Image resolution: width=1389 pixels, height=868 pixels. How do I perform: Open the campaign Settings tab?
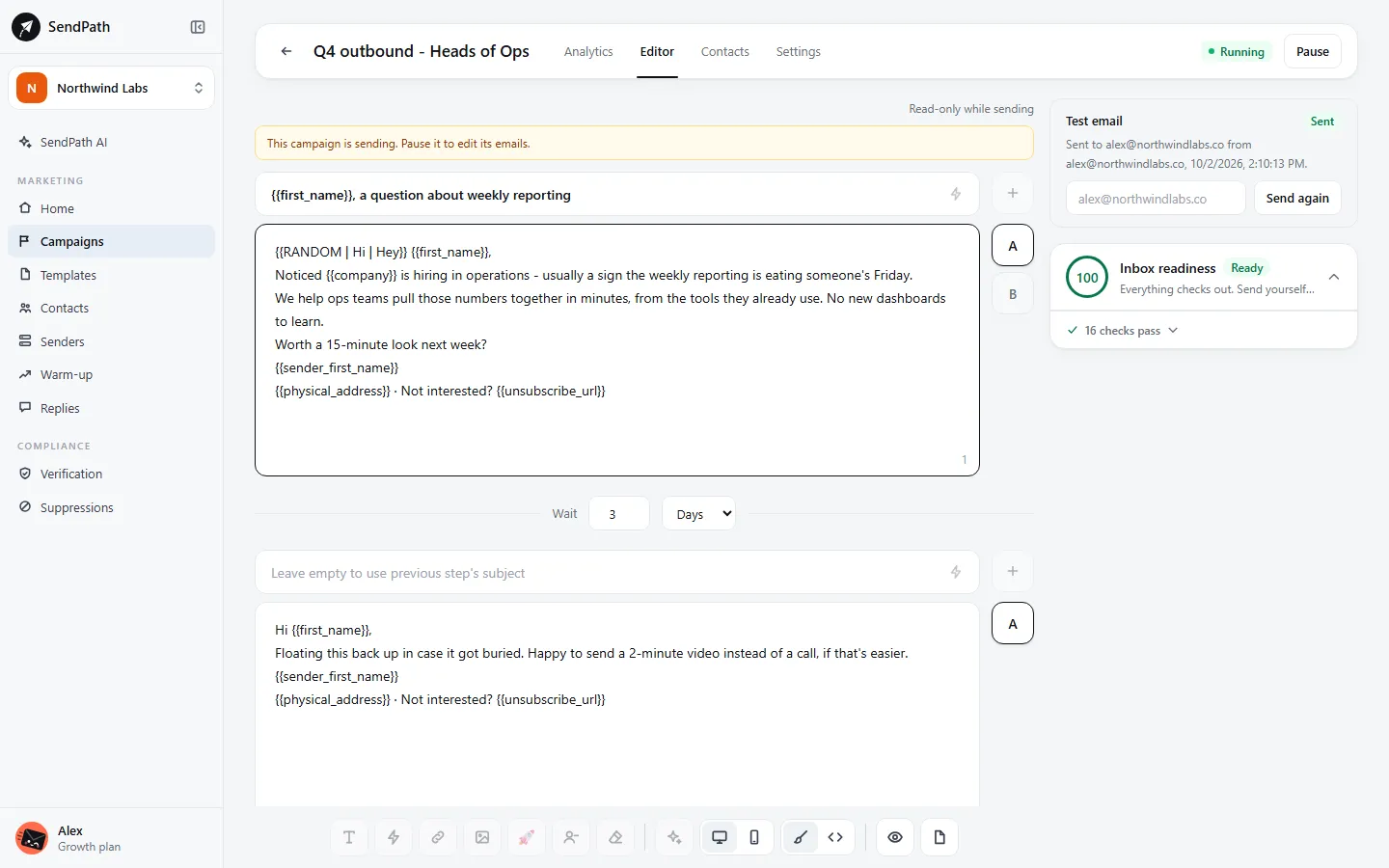point(799,51)
